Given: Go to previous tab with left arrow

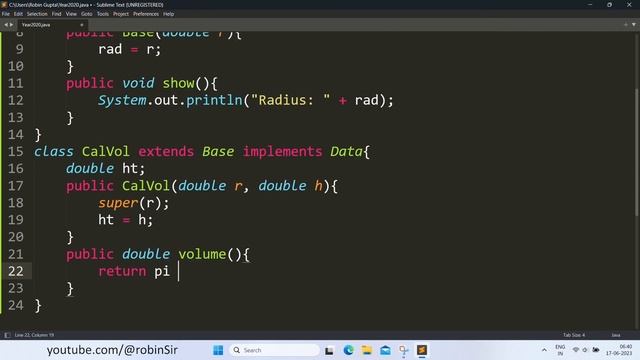Looking at the screenshot, I should point(6,25).
